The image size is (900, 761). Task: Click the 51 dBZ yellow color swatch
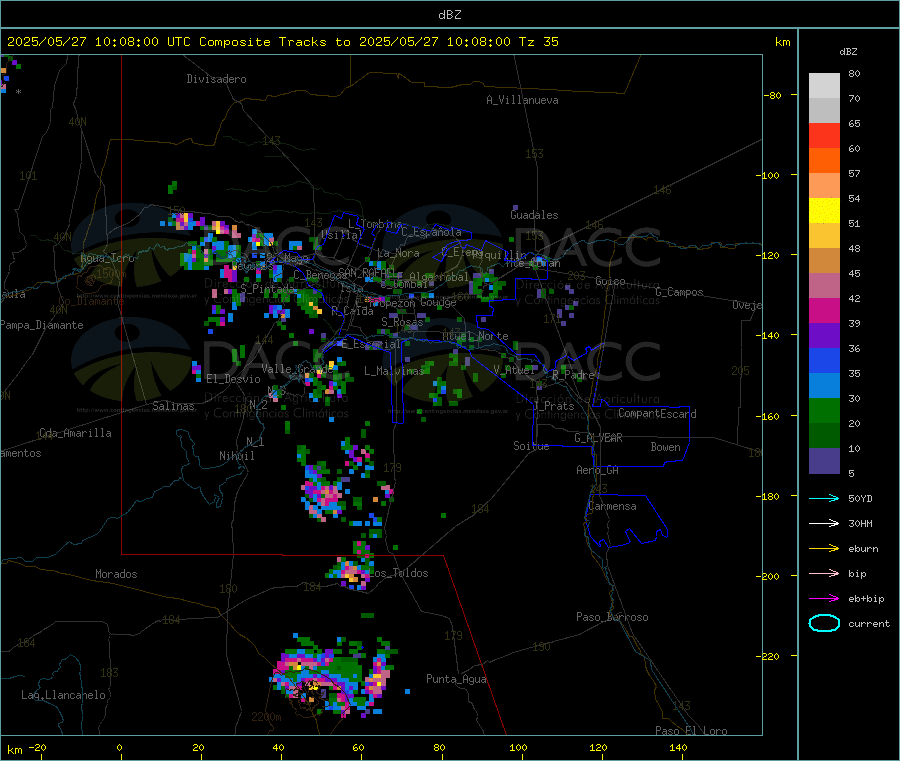coord(824,211)
